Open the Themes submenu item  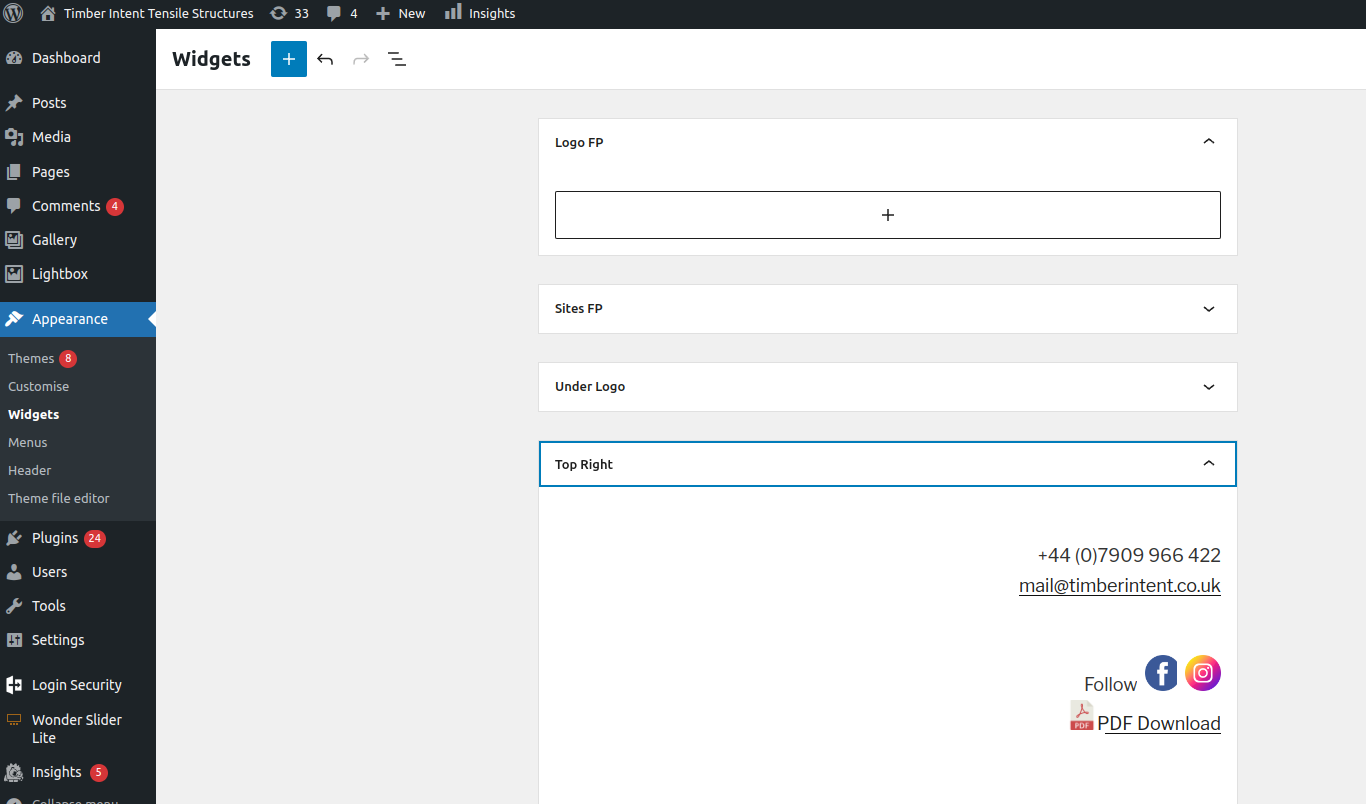pos(31,358)
